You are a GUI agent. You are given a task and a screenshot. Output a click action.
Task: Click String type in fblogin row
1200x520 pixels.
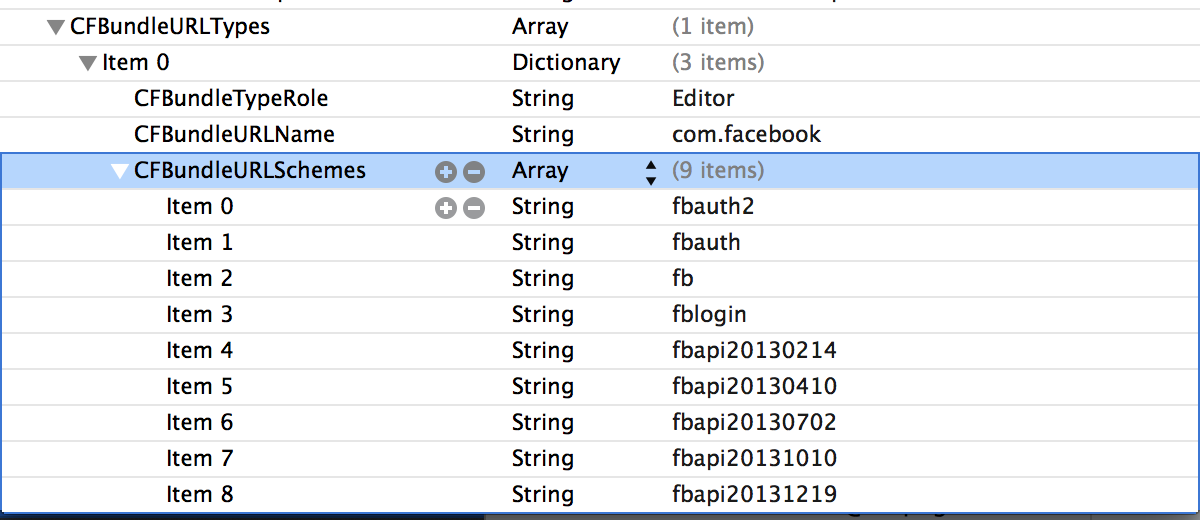point(543,315)
